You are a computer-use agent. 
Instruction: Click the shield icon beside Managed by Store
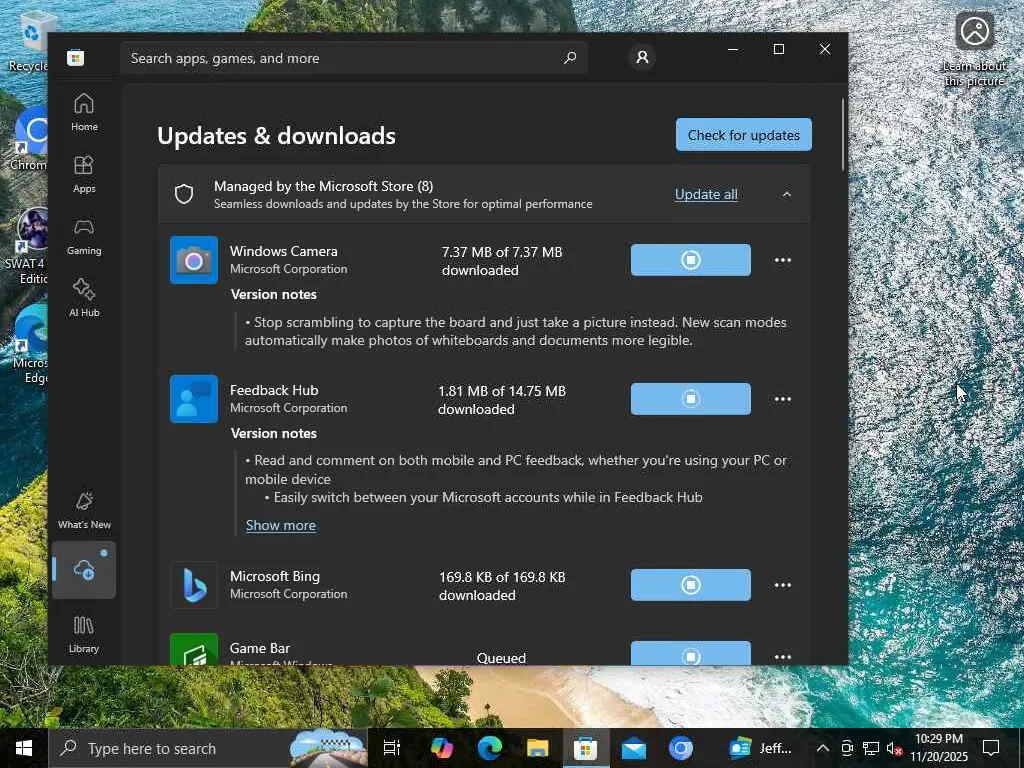184,194
